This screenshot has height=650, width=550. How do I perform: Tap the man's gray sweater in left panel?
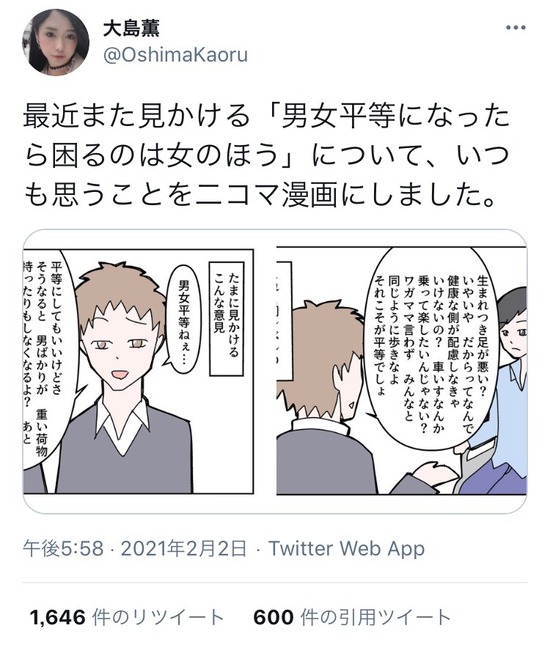(124, 450)
